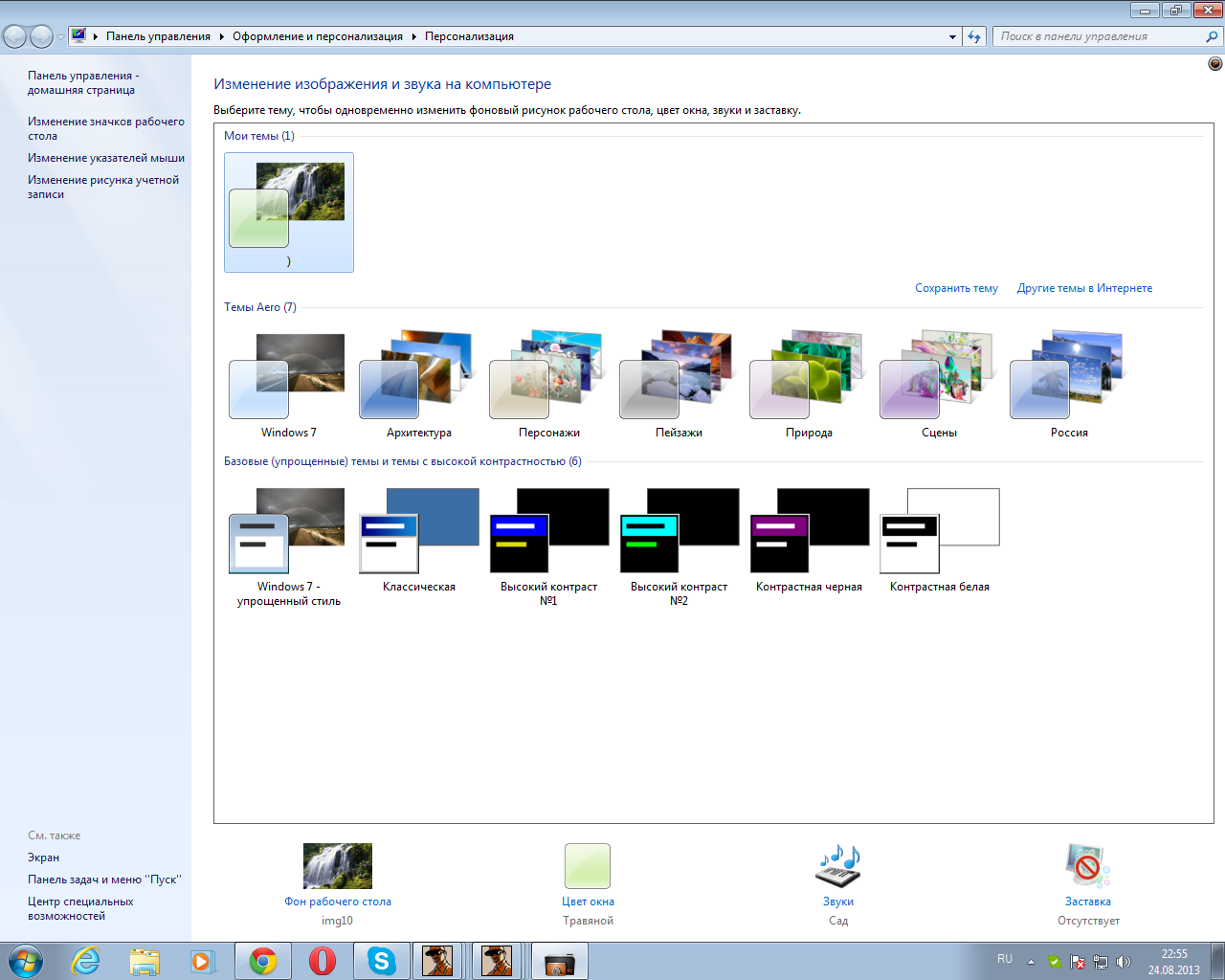This screenshot has height=980, width=1225.
Task: Click Сохранить тему link
Action: pos(956,288)
